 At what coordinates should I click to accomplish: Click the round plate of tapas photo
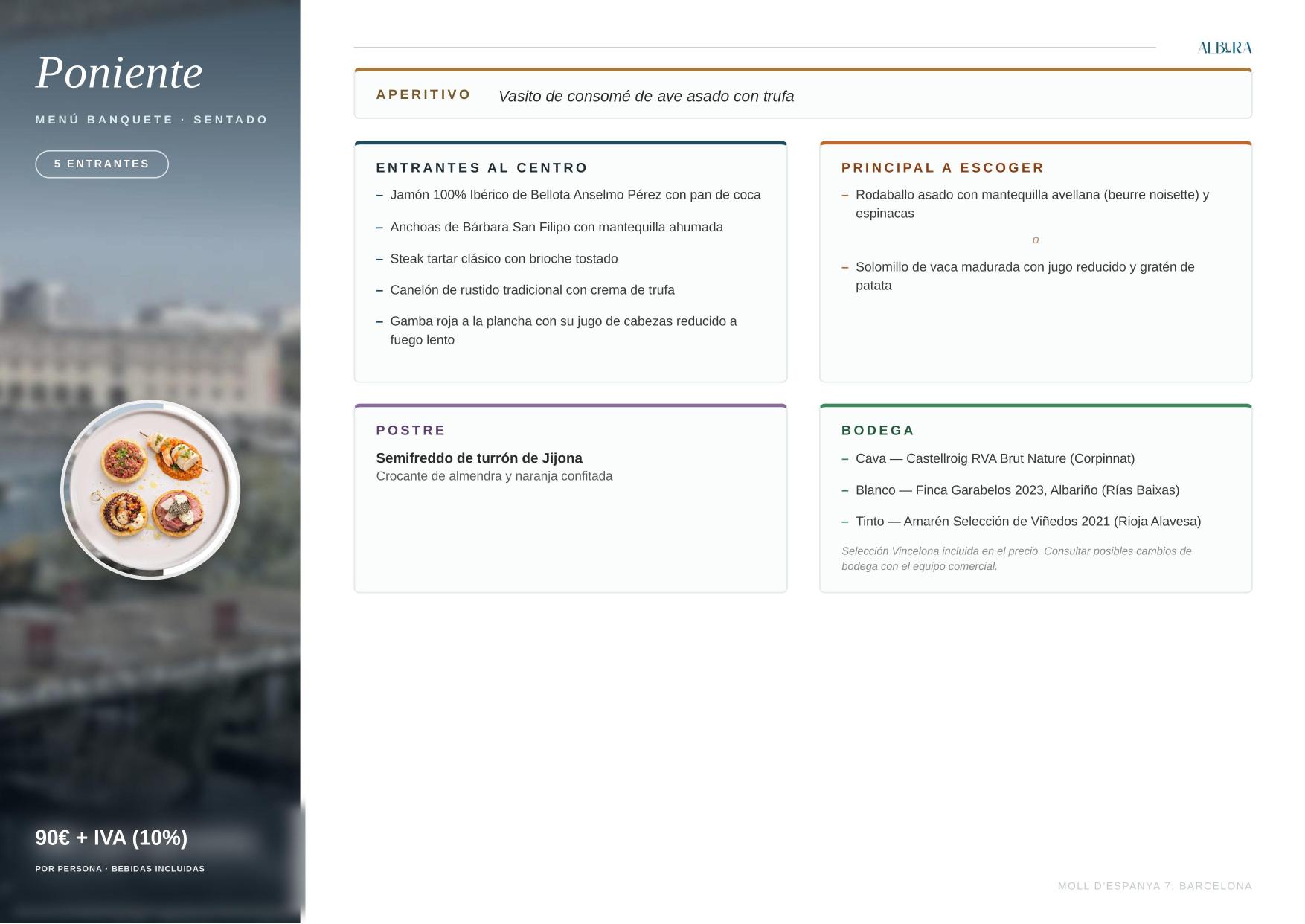click(150, 490)
